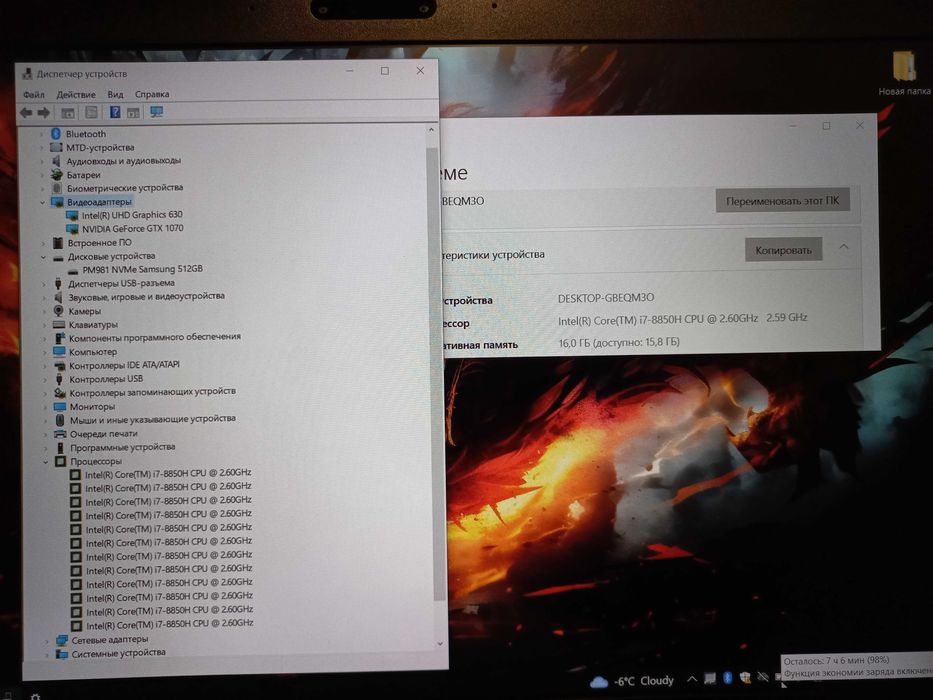Show hidden tray icons chevron
Viewport: 933px width, 700px height.
[692, 679]
